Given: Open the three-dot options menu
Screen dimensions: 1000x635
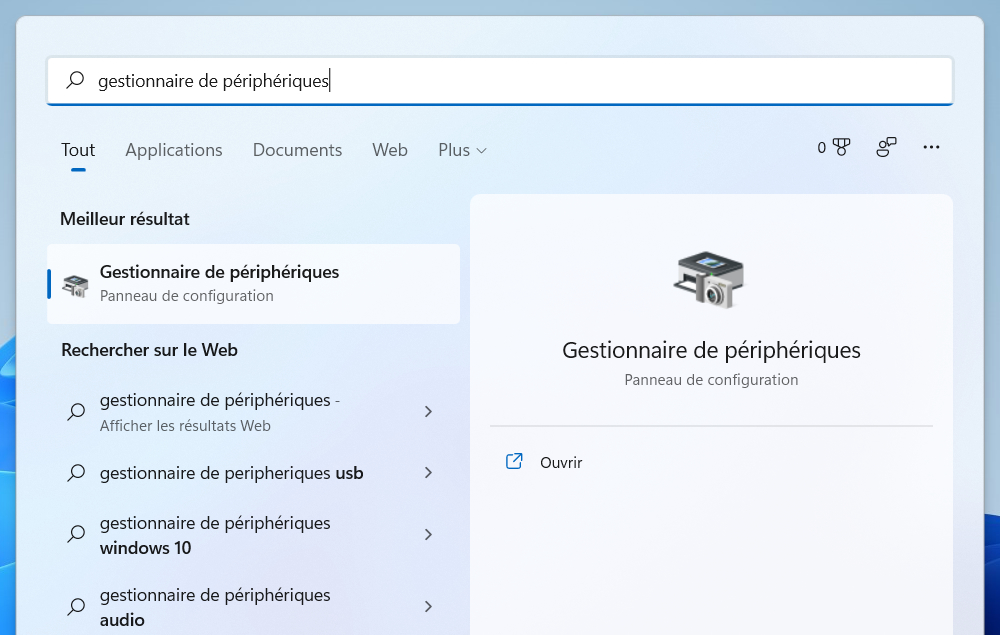Looking at the screenshot, I should point(931,147).
